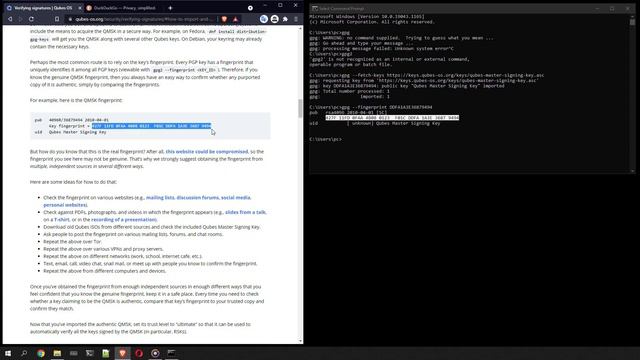Open a new browser tab

point(170,8)
